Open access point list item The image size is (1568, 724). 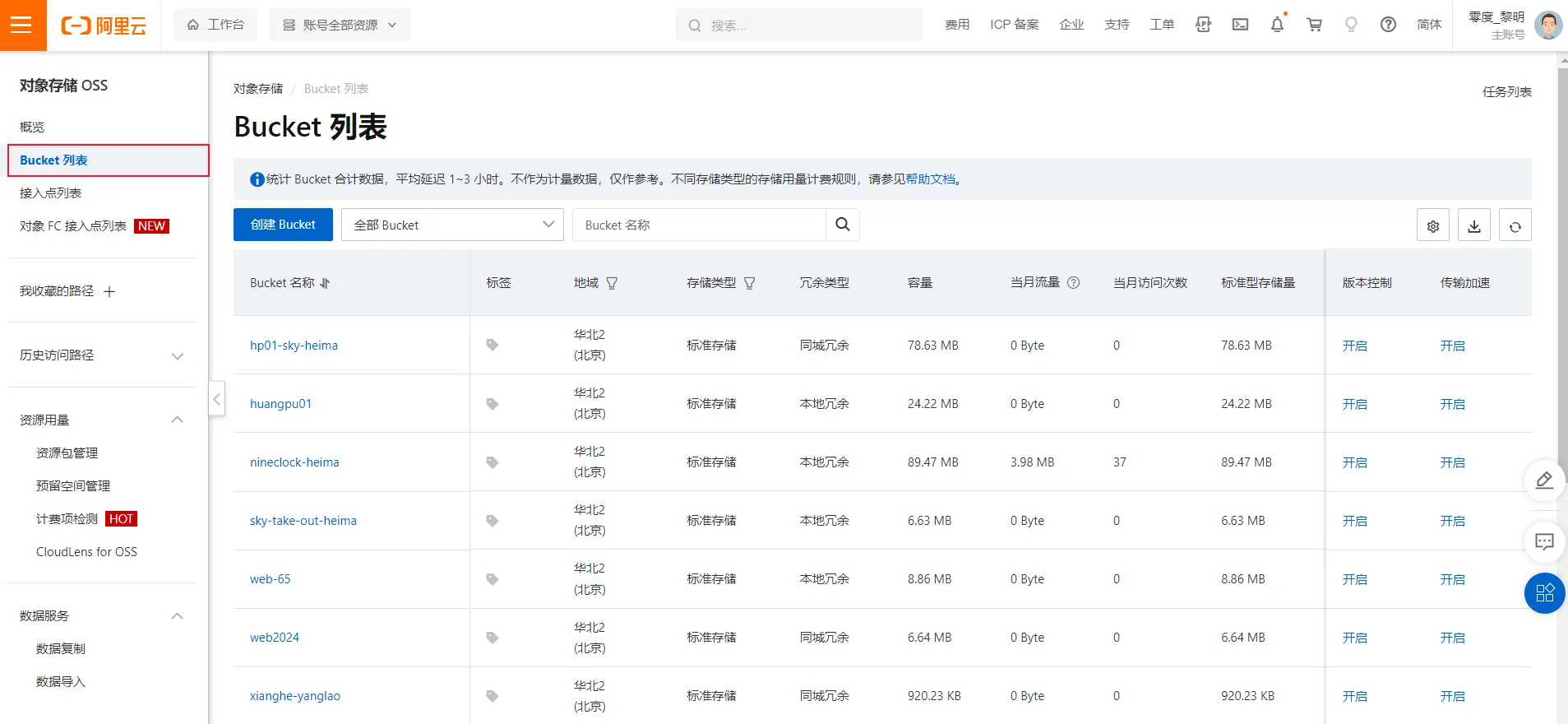point(50,193)
